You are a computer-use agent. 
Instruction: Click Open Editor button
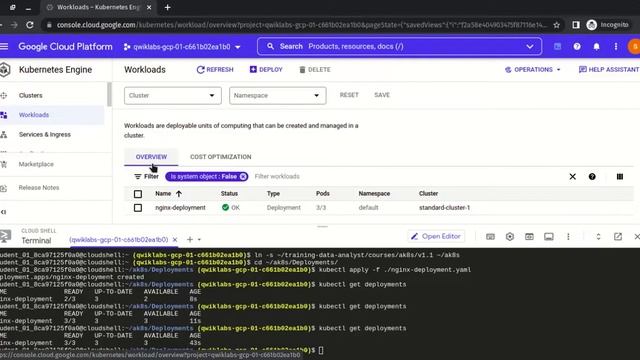[x=435, y=236]
